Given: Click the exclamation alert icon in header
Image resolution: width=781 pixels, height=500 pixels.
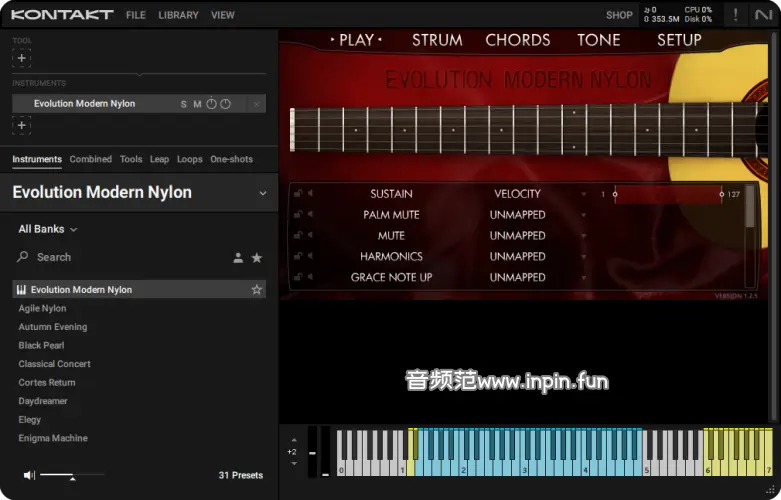Looking at the screenshot, I should pyautogui.click(x=736, y=15).
